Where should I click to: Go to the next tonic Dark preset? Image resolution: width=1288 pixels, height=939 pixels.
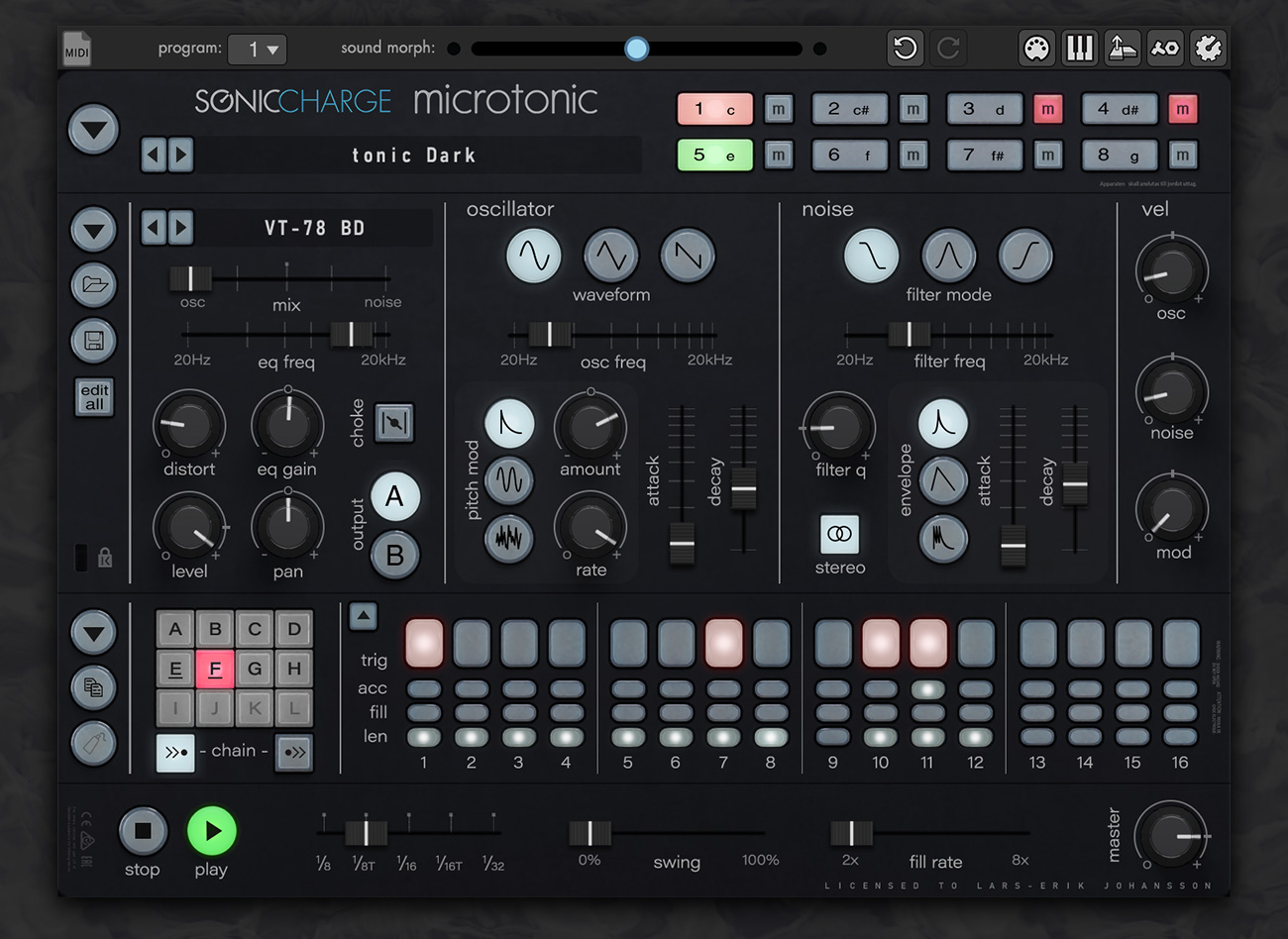pos(180,155)
